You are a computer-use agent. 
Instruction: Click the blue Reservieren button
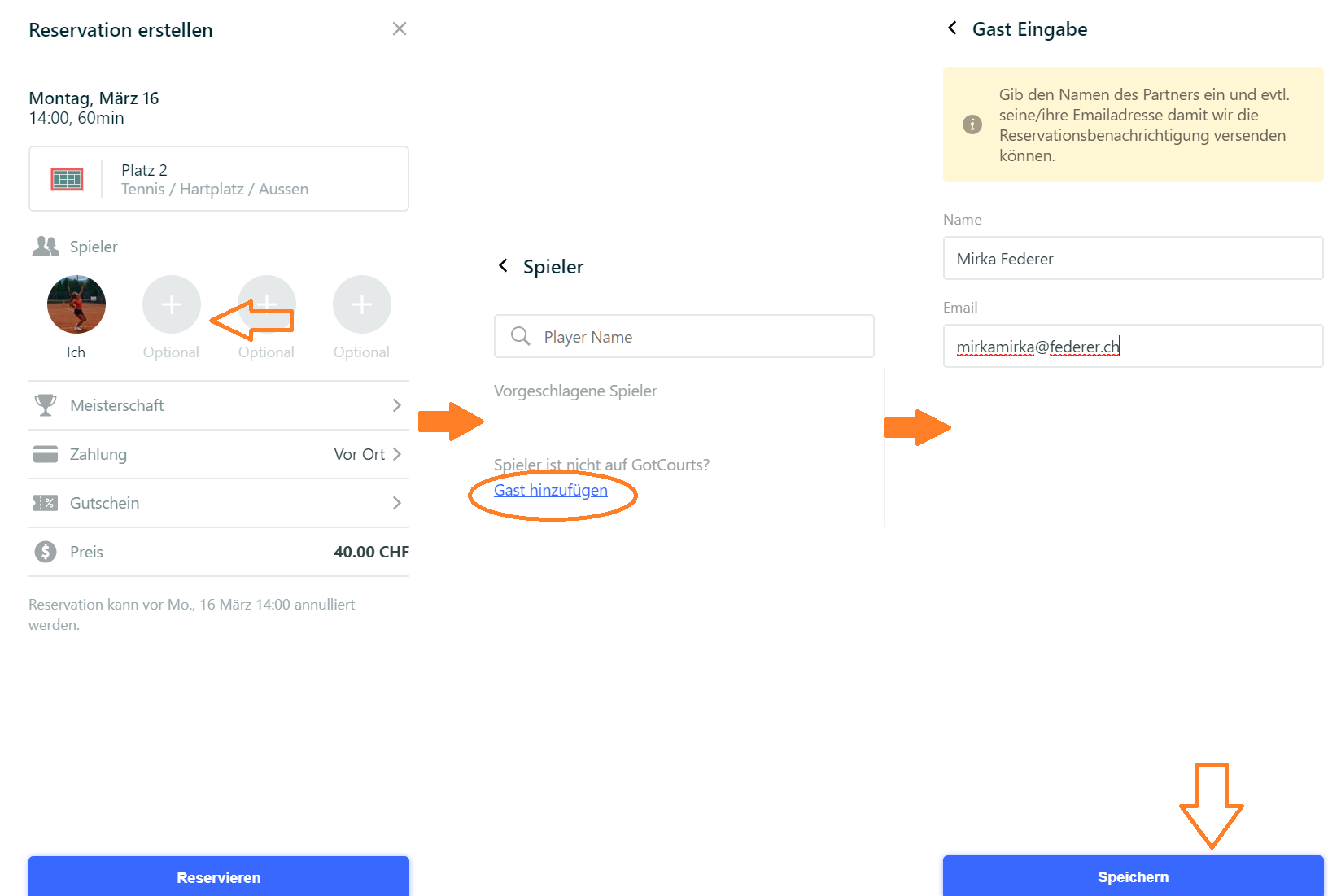219,876
